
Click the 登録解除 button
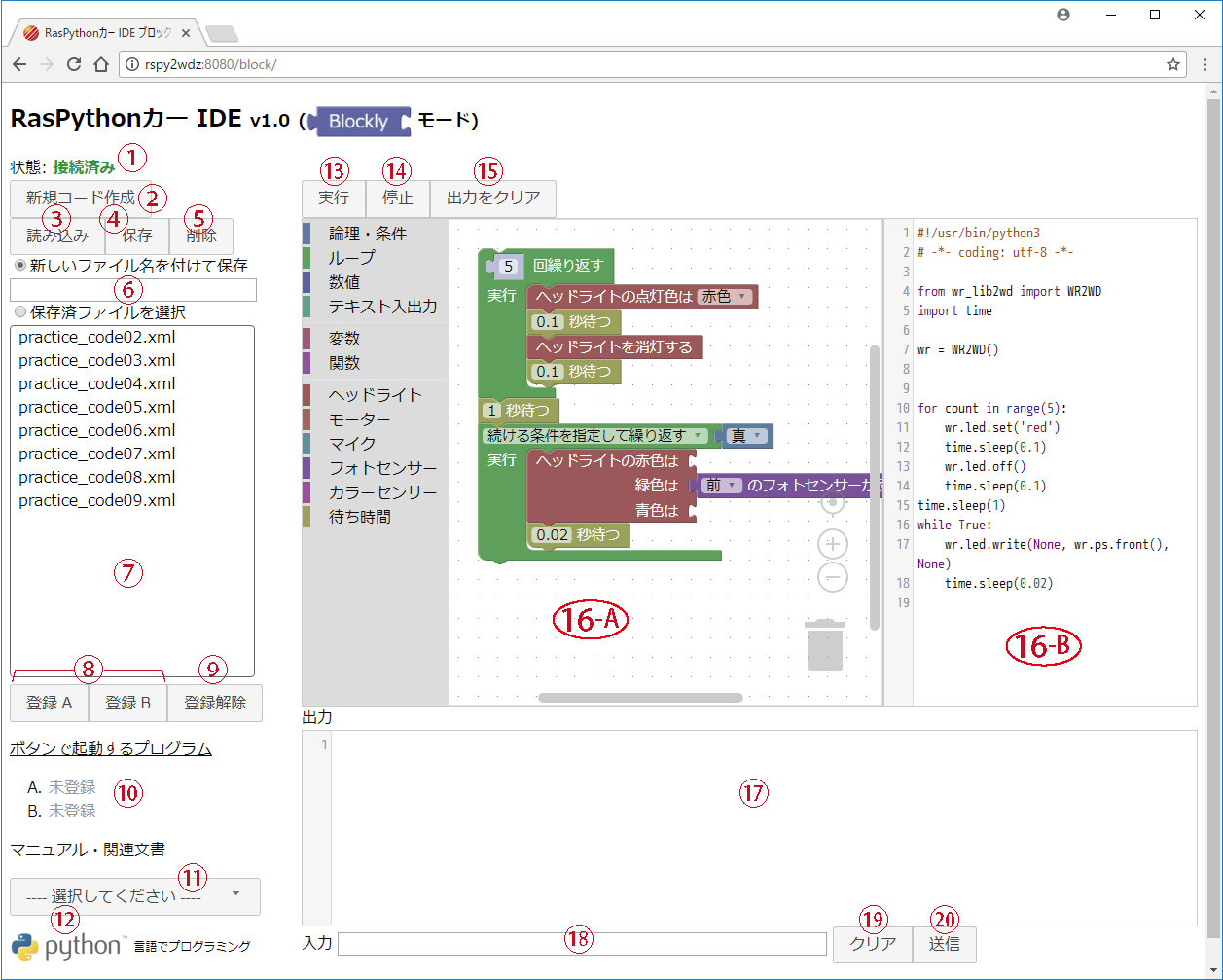coord(215,703)
